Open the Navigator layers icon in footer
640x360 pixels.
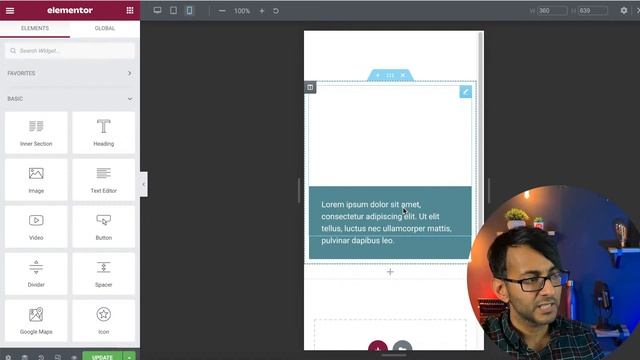[24, 357]
